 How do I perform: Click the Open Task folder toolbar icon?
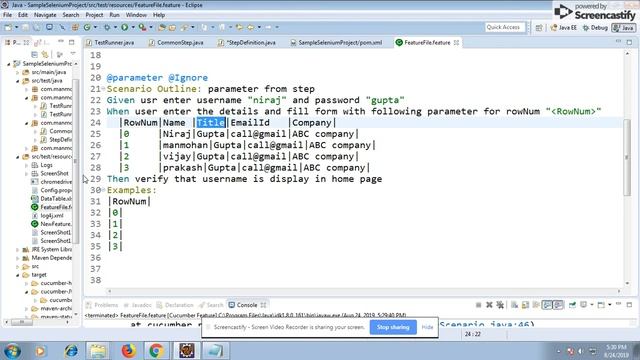coord(172,27)
